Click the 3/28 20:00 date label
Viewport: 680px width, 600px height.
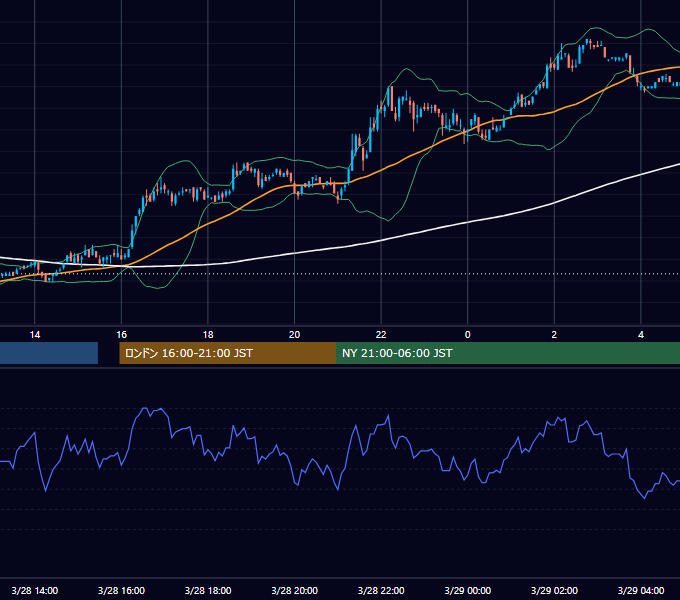click(294, 590)
